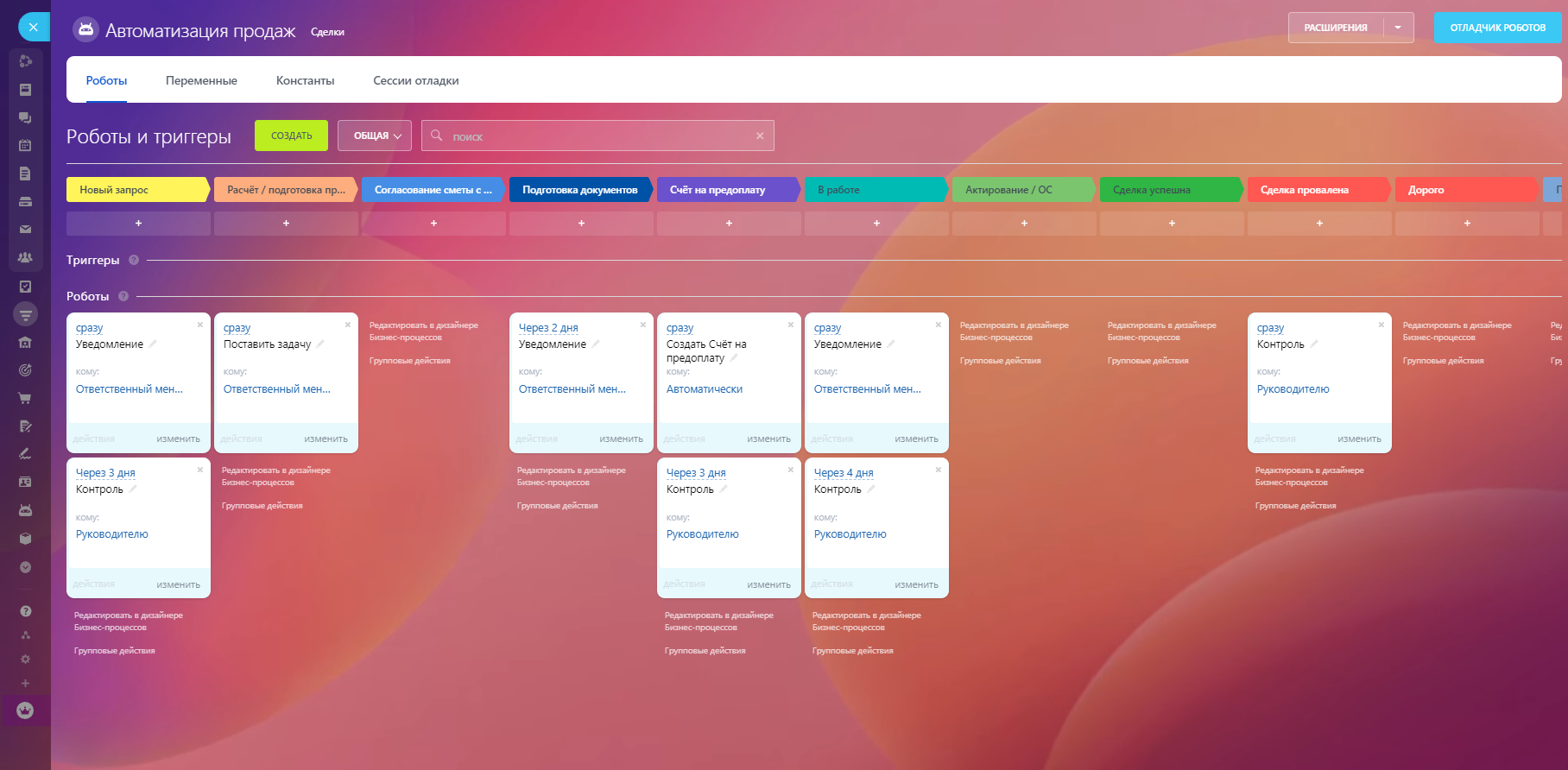Show the help hint beside Триггеры
This screenshot has height=770, width=1568.
pos(134,260)
